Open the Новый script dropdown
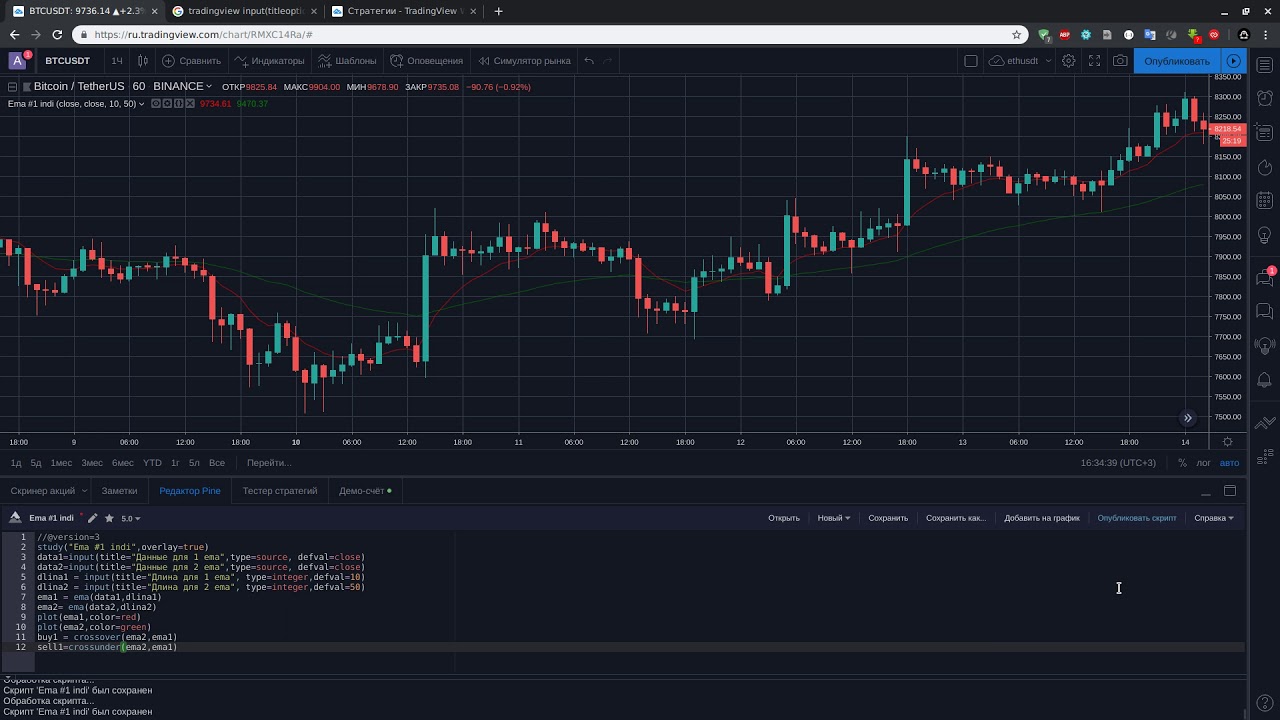Image resolution: width=1280 pixels, height=720 pixels. [834, 518]
